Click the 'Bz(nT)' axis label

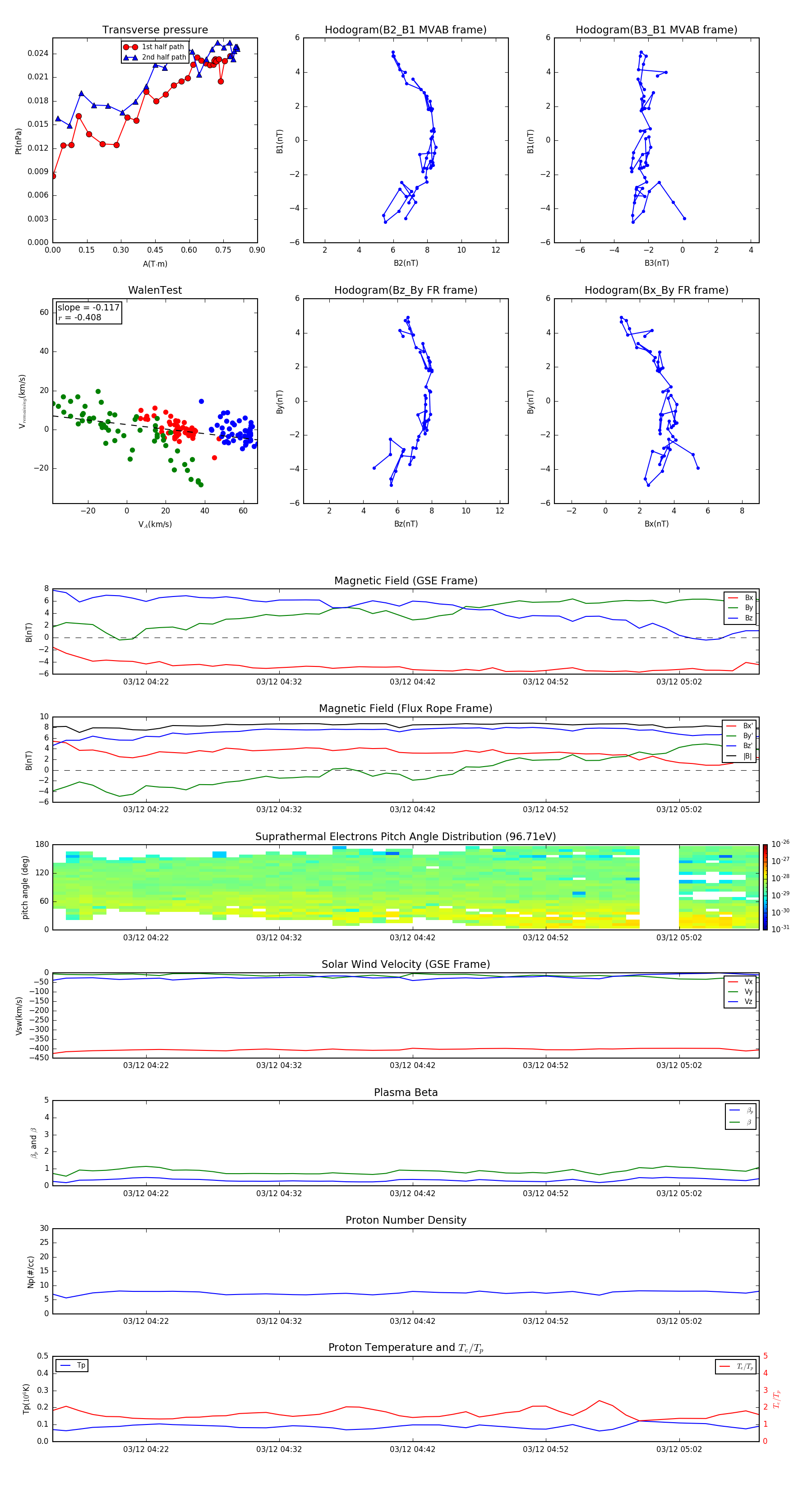point(406,524)
